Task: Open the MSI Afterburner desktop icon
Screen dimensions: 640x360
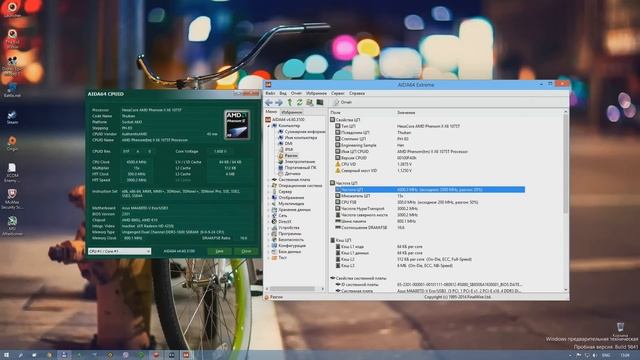Action: click(12, 226)
